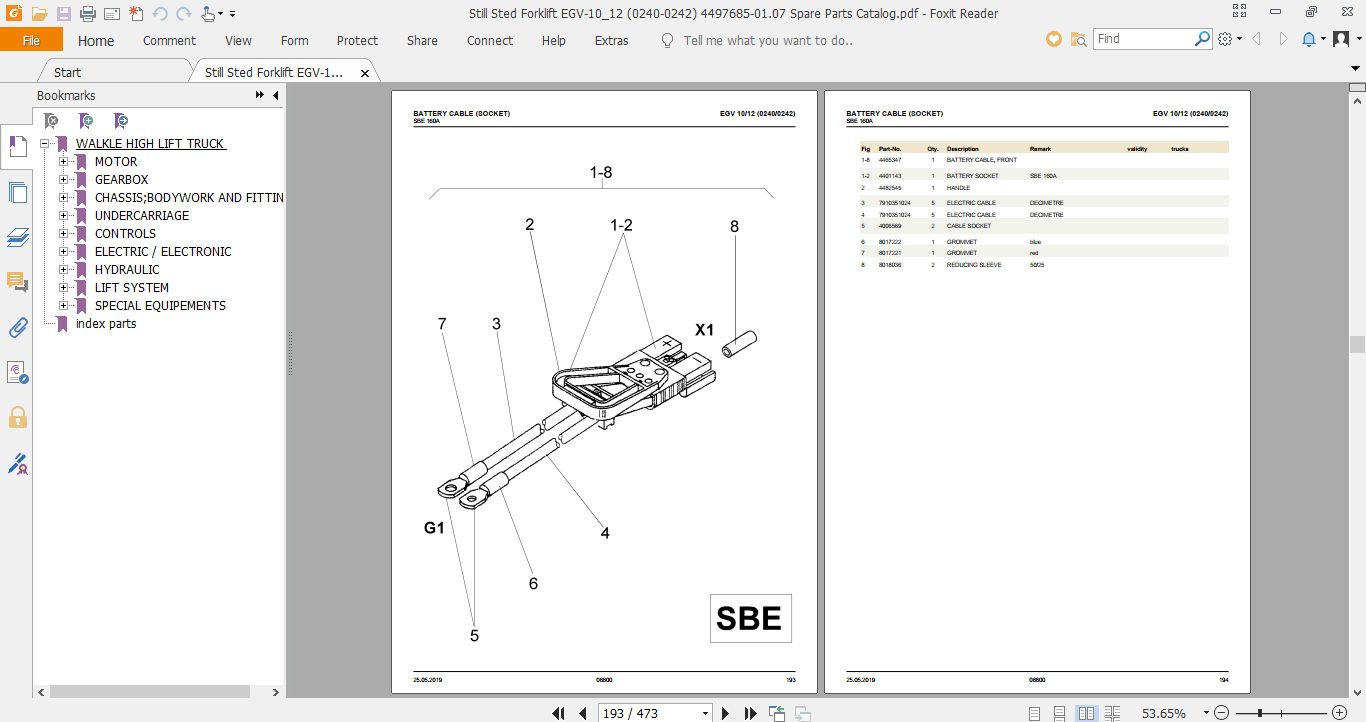Click the Tell me what you want to do box
Screen dimensions: 1366x722
pyautogui.click(x=767, y=40)
